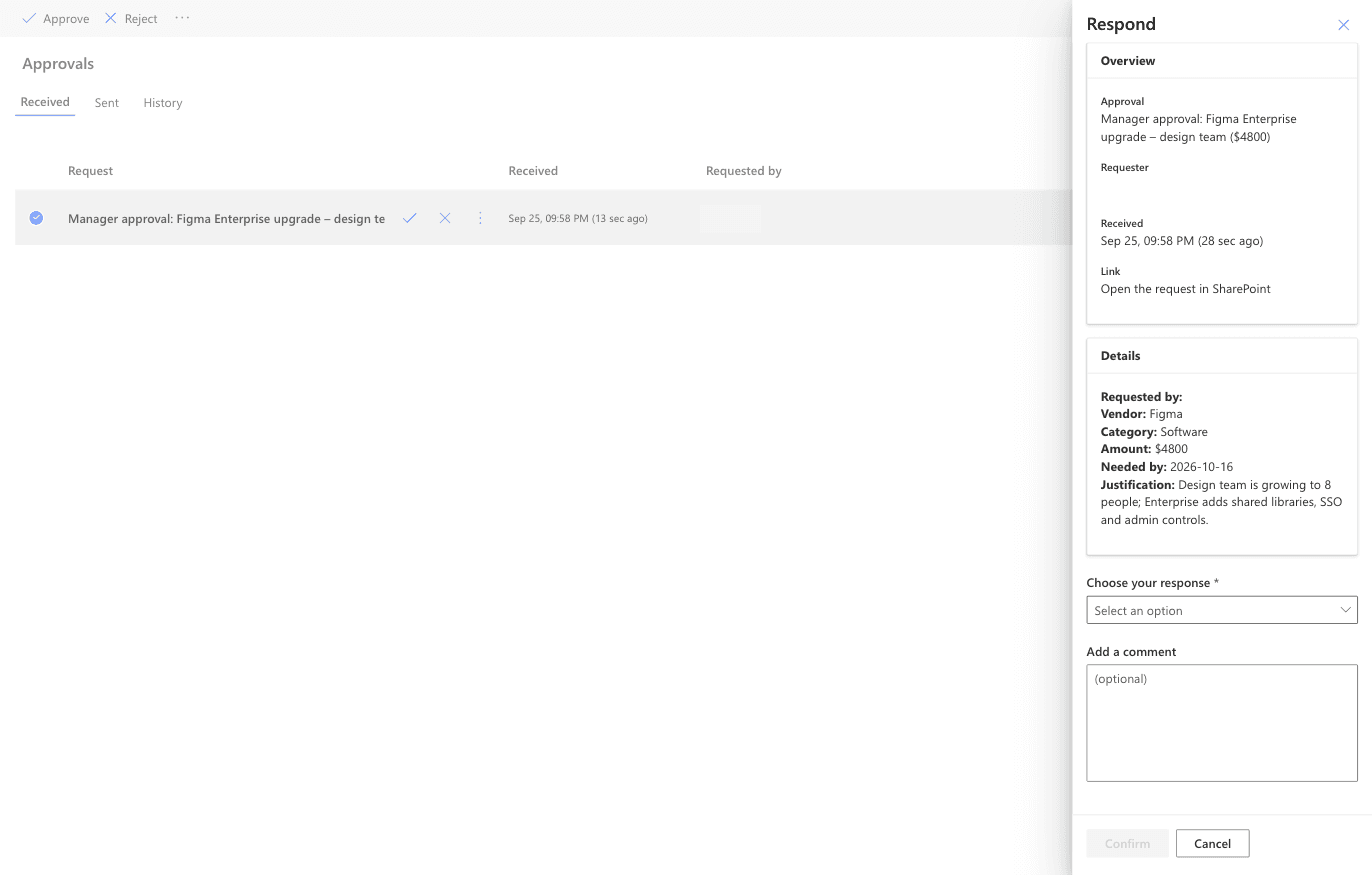Click the Confirm button
The image size is (1372, 875).
pyautogui.click(x=1127, y=843)
